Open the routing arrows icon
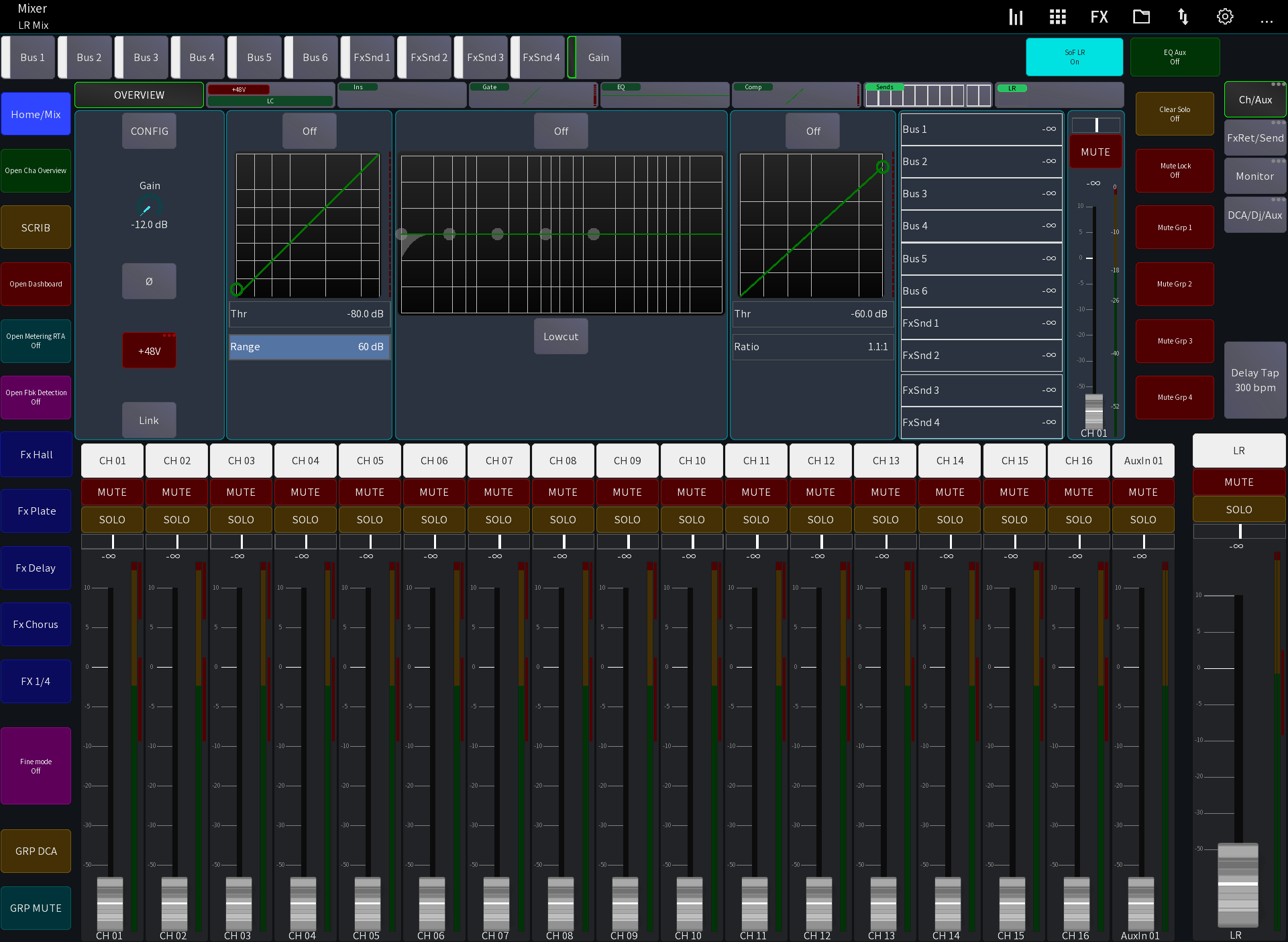 (1183, 17)
